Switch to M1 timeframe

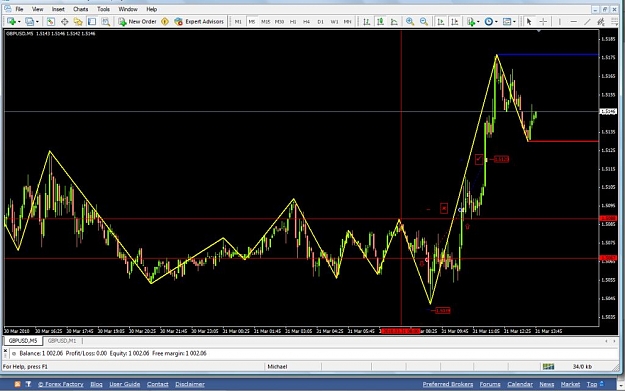[x=238, y=22]
